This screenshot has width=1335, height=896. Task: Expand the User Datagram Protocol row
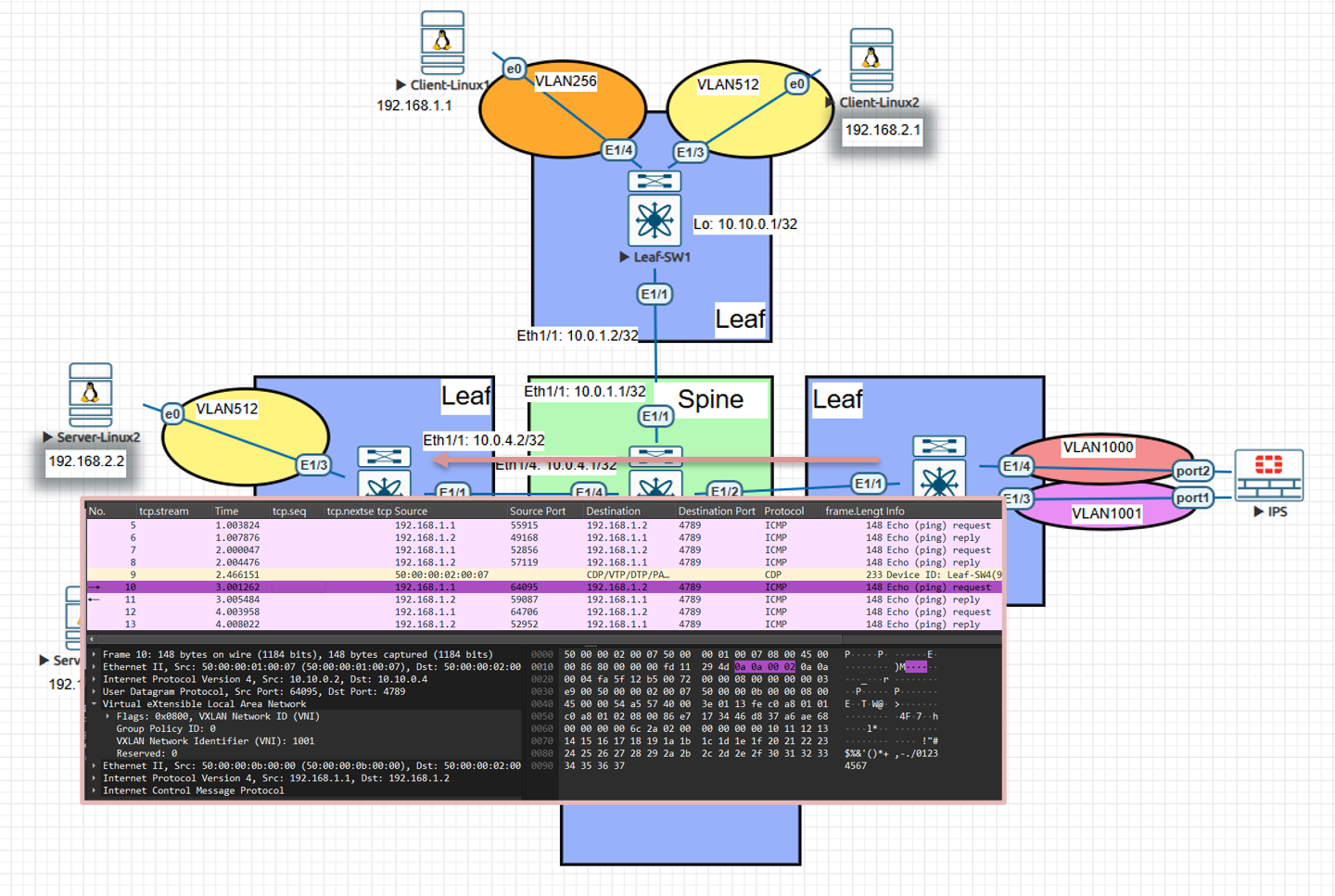[95, 691]
